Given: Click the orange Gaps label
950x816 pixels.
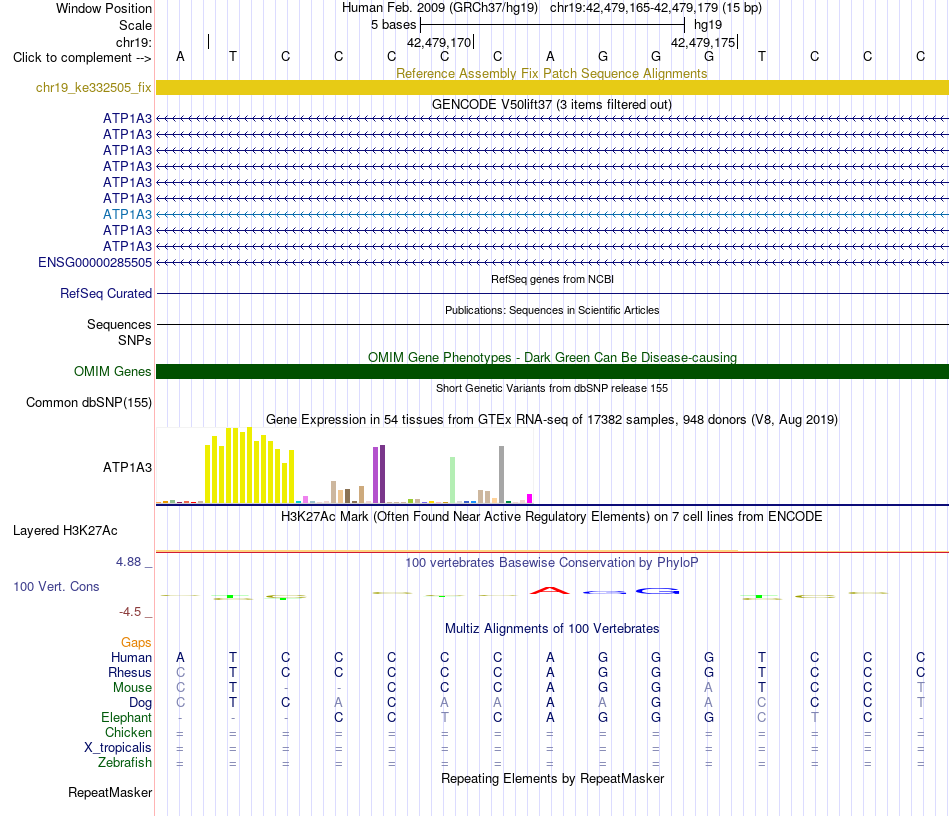Looking at the screenshot, I should (x=136, y=642).
